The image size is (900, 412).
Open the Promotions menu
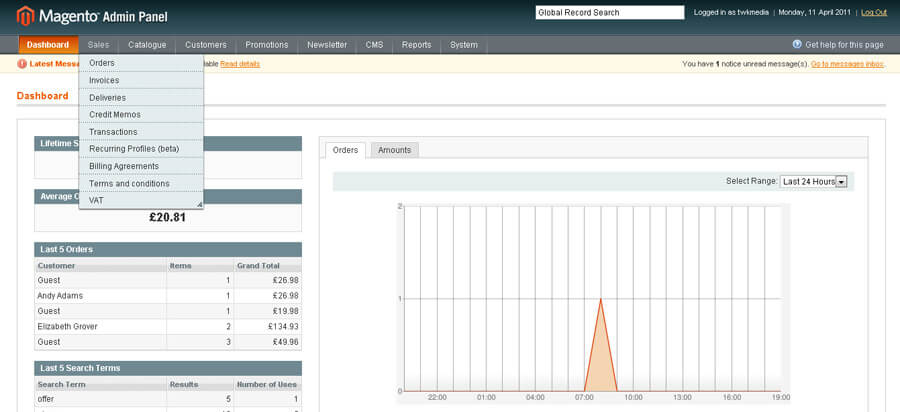(x=267, y=45)
